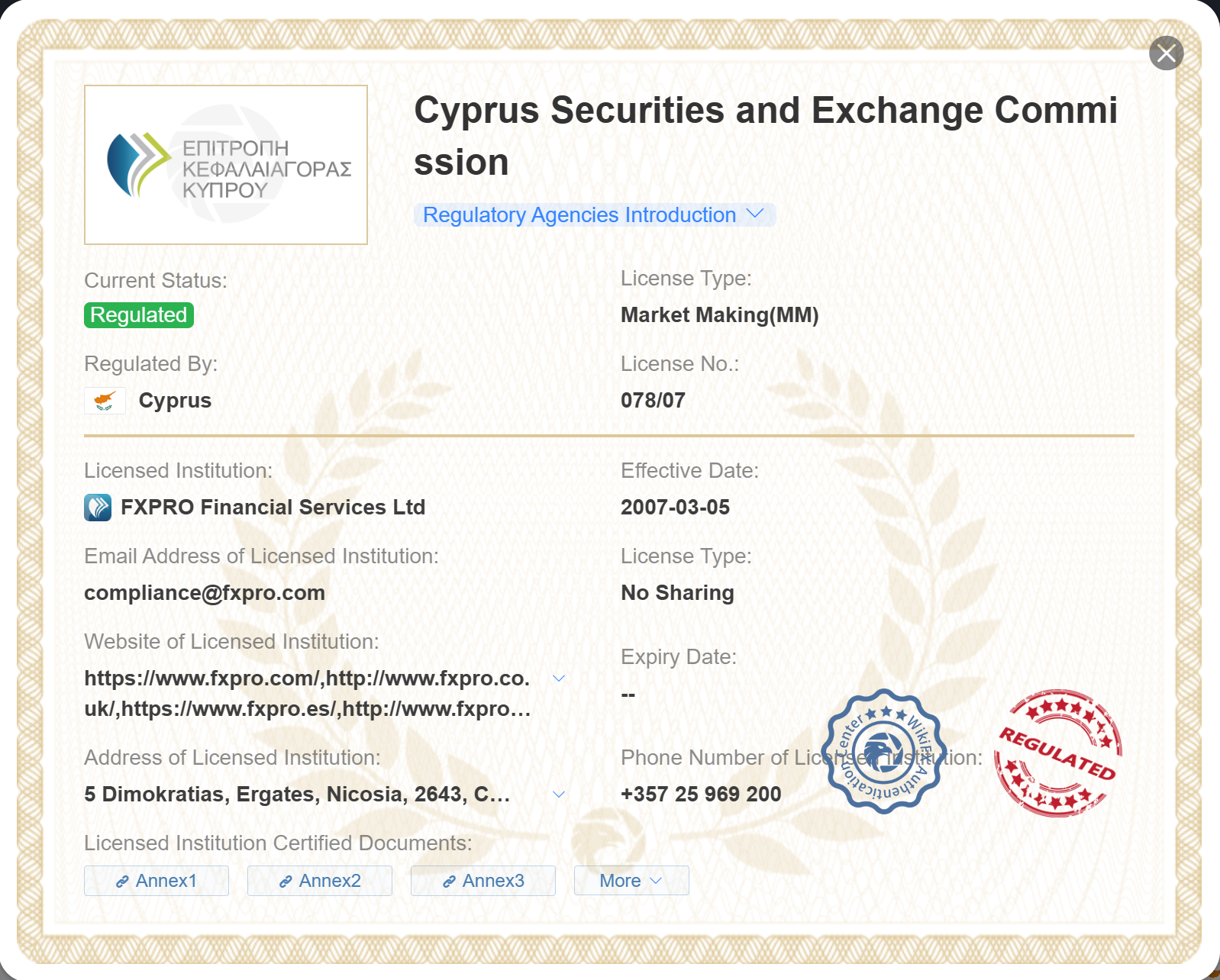The image size is (1220, 980).
Task: Select the effective date 2007-03-05
Action: (675, 507)
